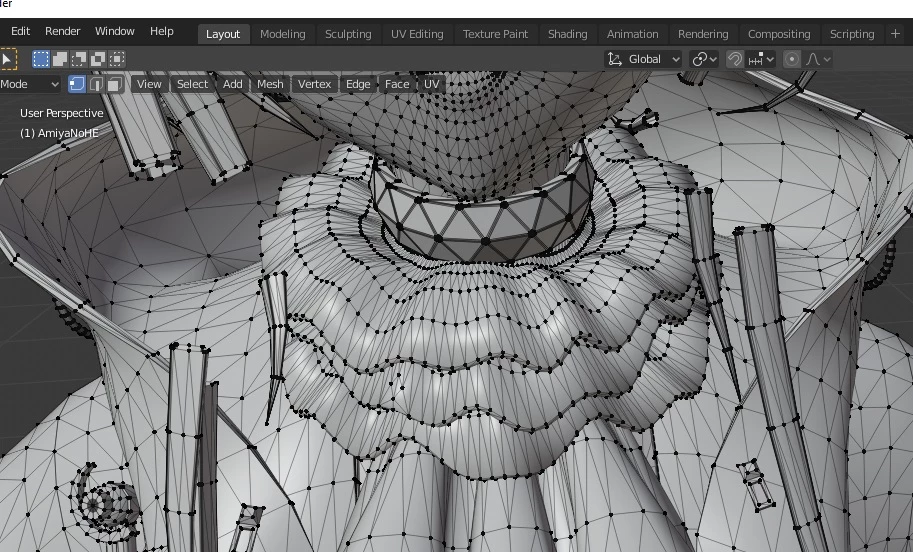Screen dimensions: 913x552
Task: Switch to the Shading workspace tab
Action: (x=568, y=34)
